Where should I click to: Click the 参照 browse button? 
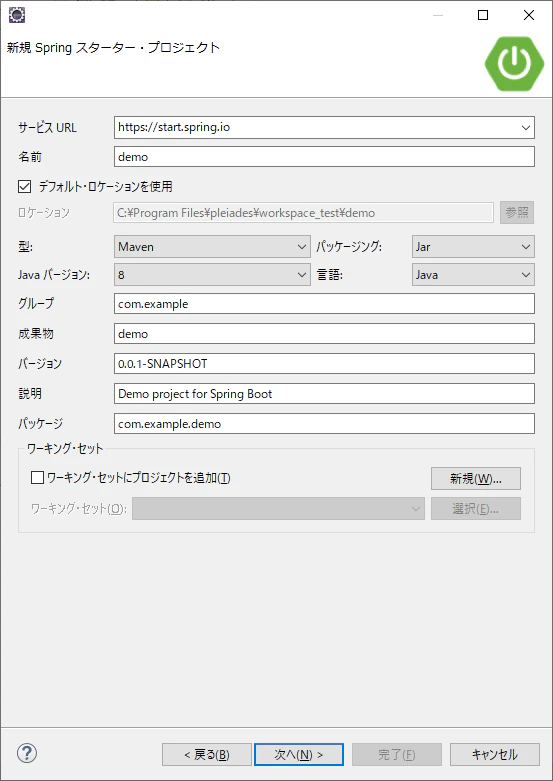[517, 213]
